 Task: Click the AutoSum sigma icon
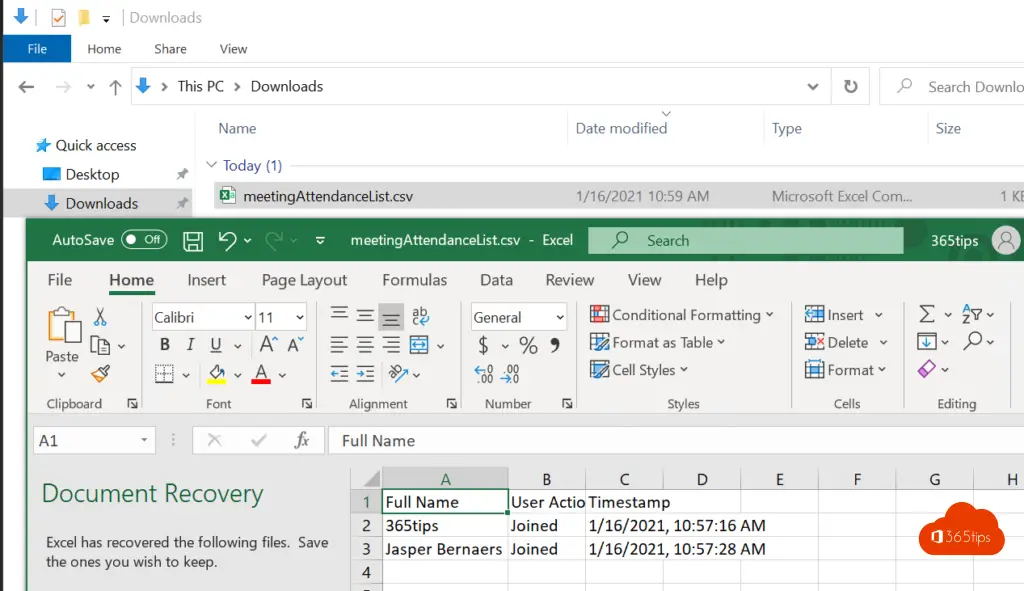pyautogui.click(x=926, y=314)
